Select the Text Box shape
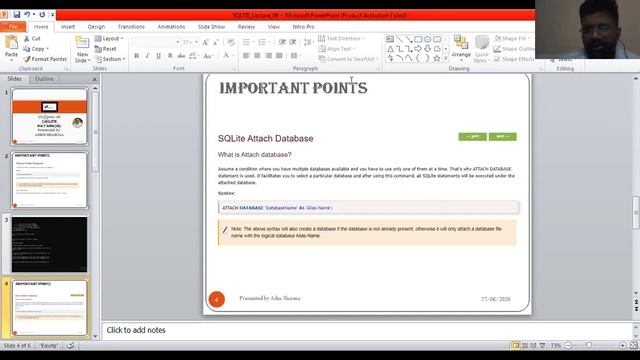 click(390, 39)
